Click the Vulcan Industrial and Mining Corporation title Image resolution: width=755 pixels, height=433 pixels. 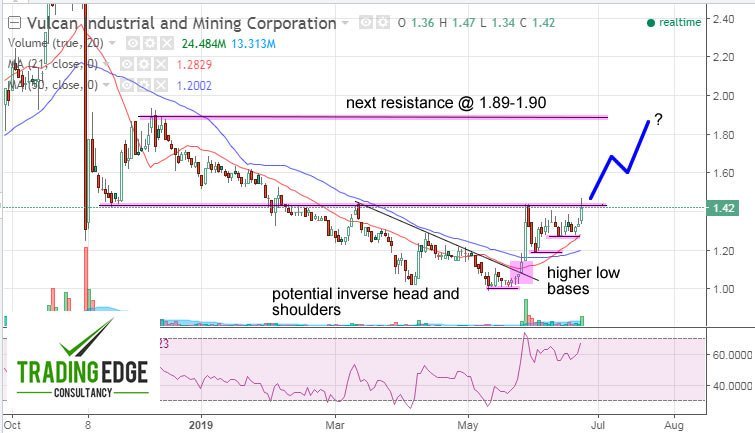coord(182,23)
